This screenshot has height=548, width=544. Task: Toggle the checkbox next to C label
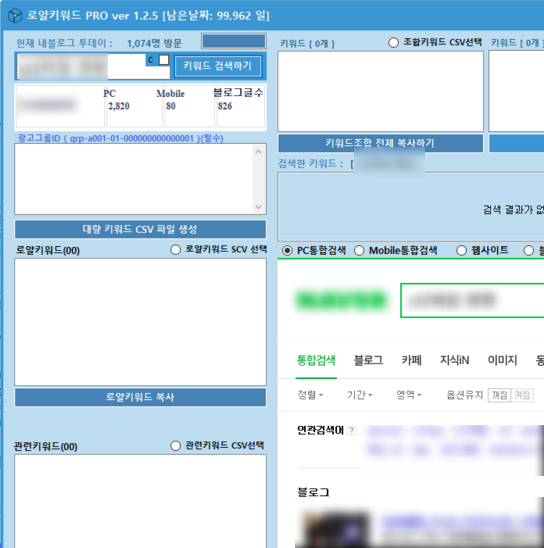point(164,60)
